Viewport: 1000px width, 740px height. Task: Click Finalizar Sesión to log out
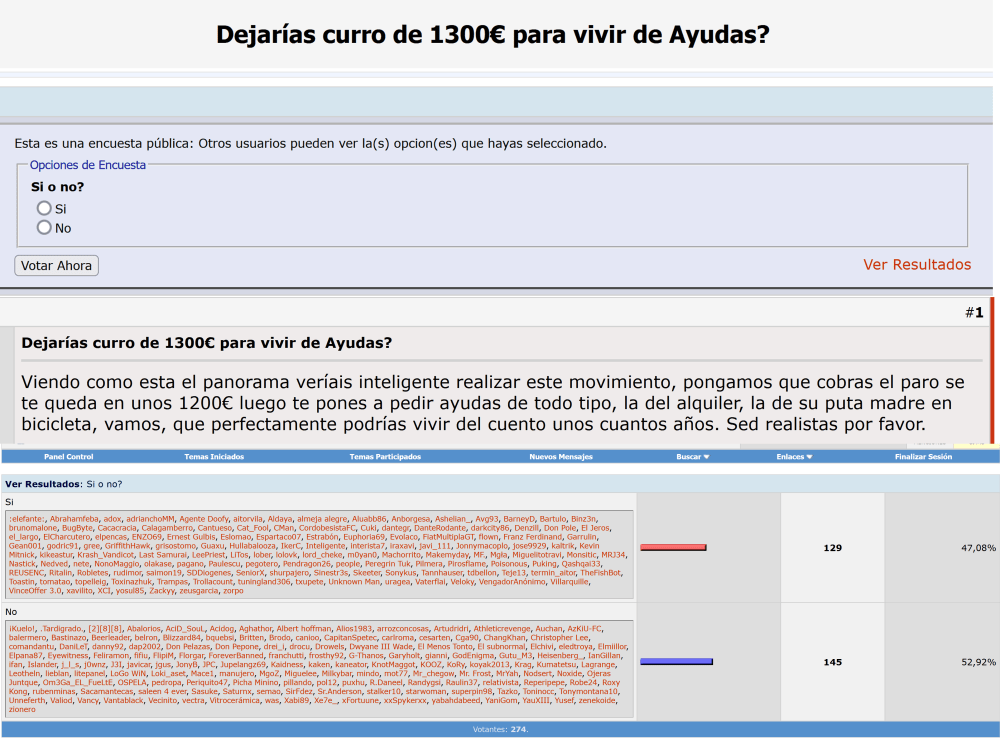click(923, 457)
